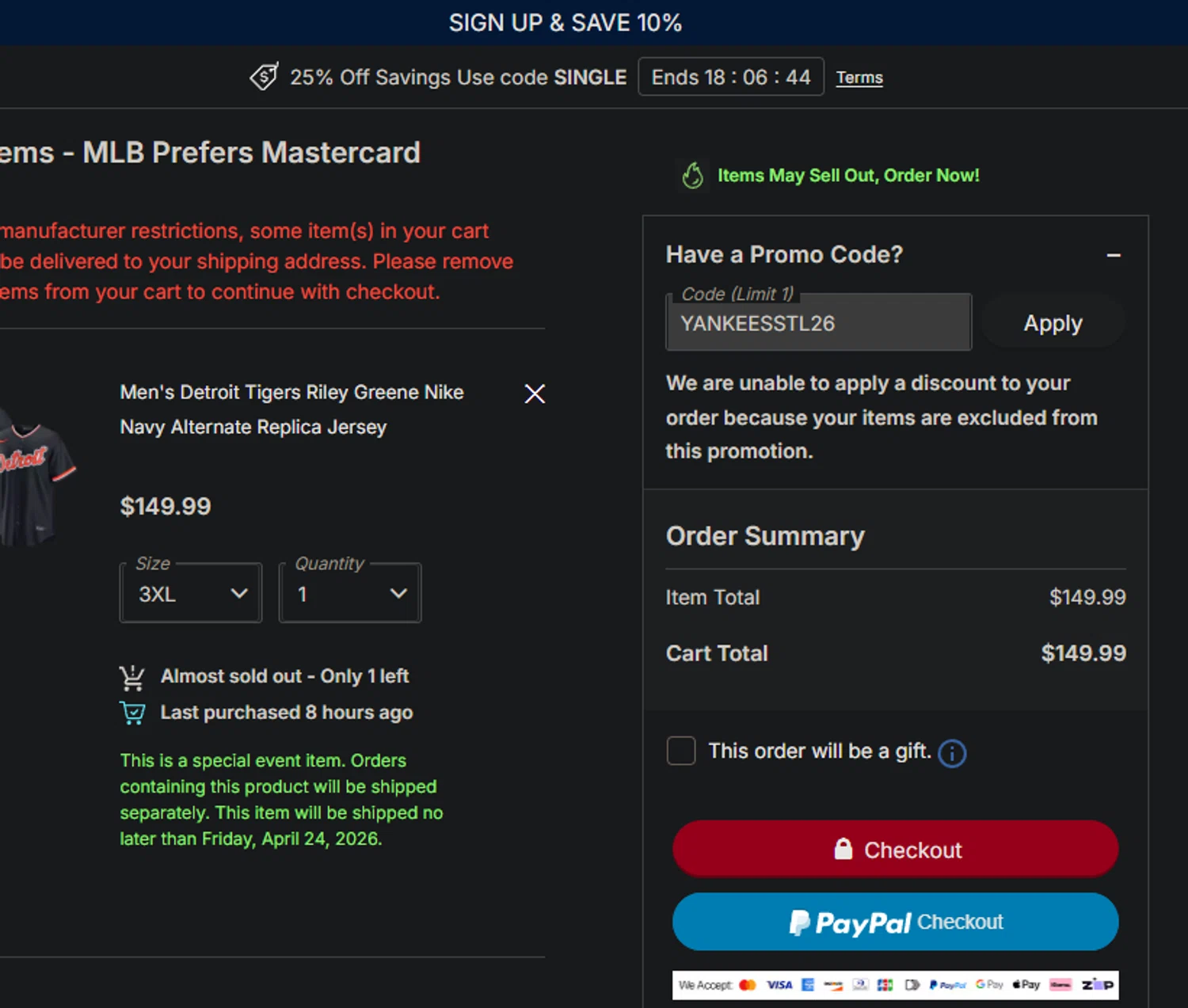Remove the Riley Greene jersey from cart
Screen dimensions: 1188x1008
pyautogui.click(x=535, y=394)
